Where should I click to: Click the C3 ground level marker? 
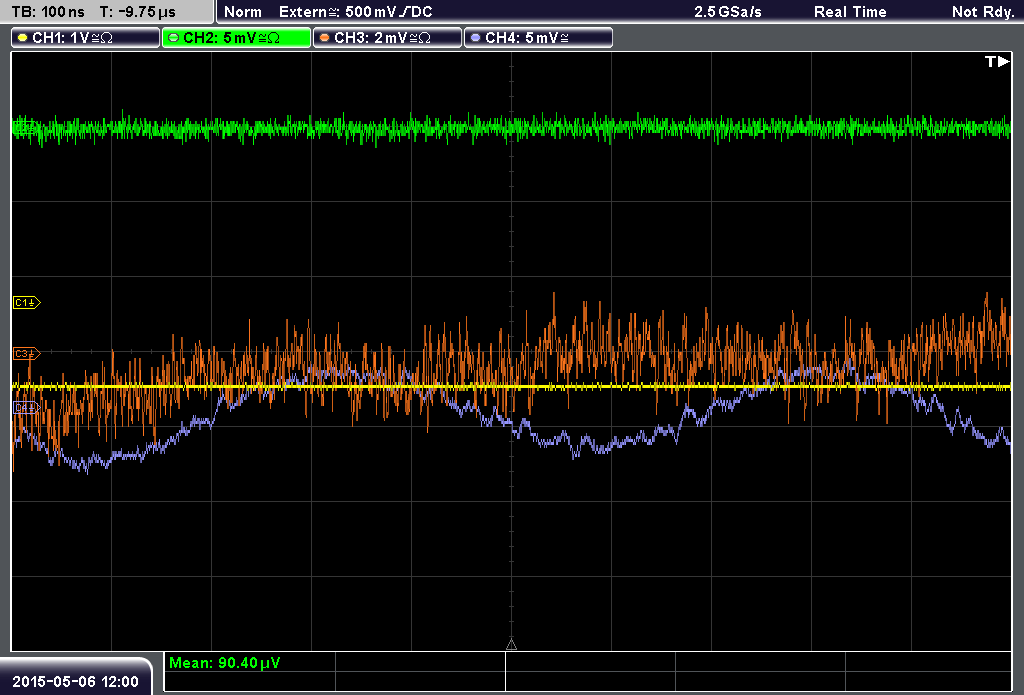point(27,353)
